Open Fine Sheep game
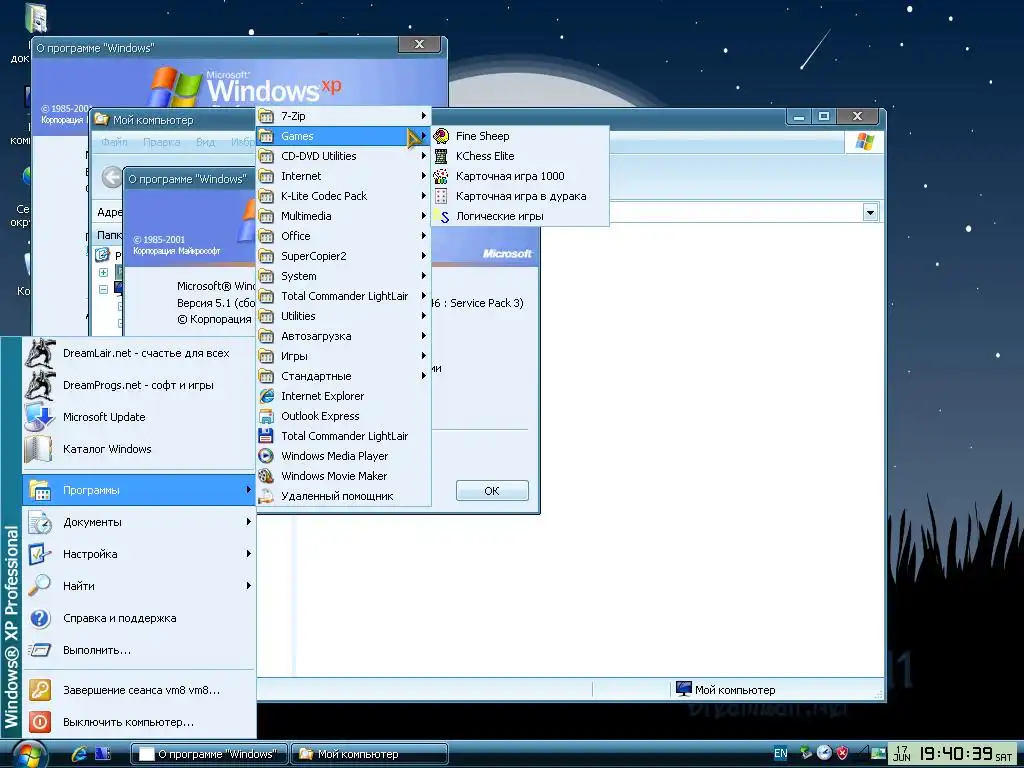 (x=520, y=136)
